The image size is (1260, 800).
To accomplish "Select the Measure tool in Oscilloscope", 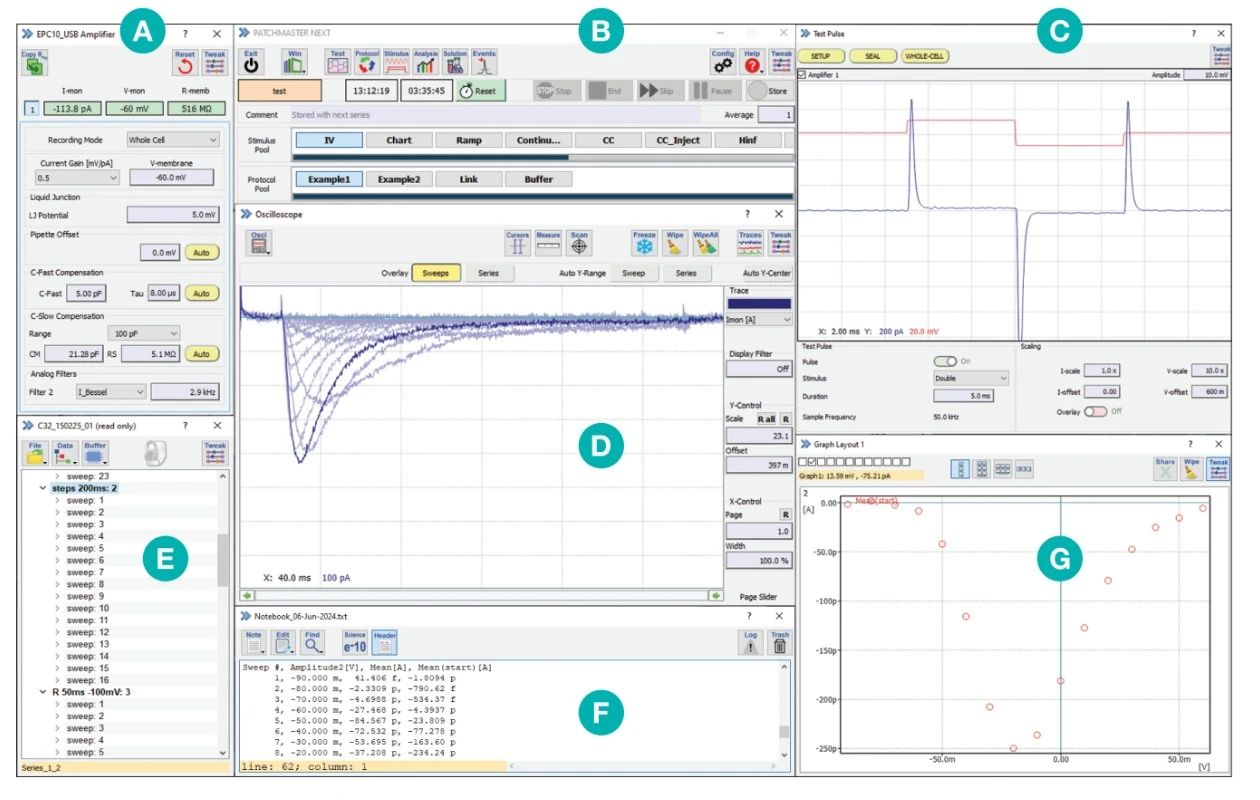I will coord(548,243).
